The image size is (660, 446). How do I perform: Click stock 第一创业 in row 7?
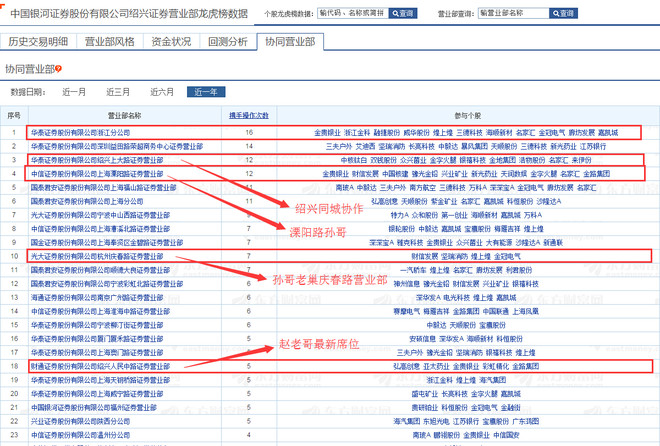click(454, 215)
